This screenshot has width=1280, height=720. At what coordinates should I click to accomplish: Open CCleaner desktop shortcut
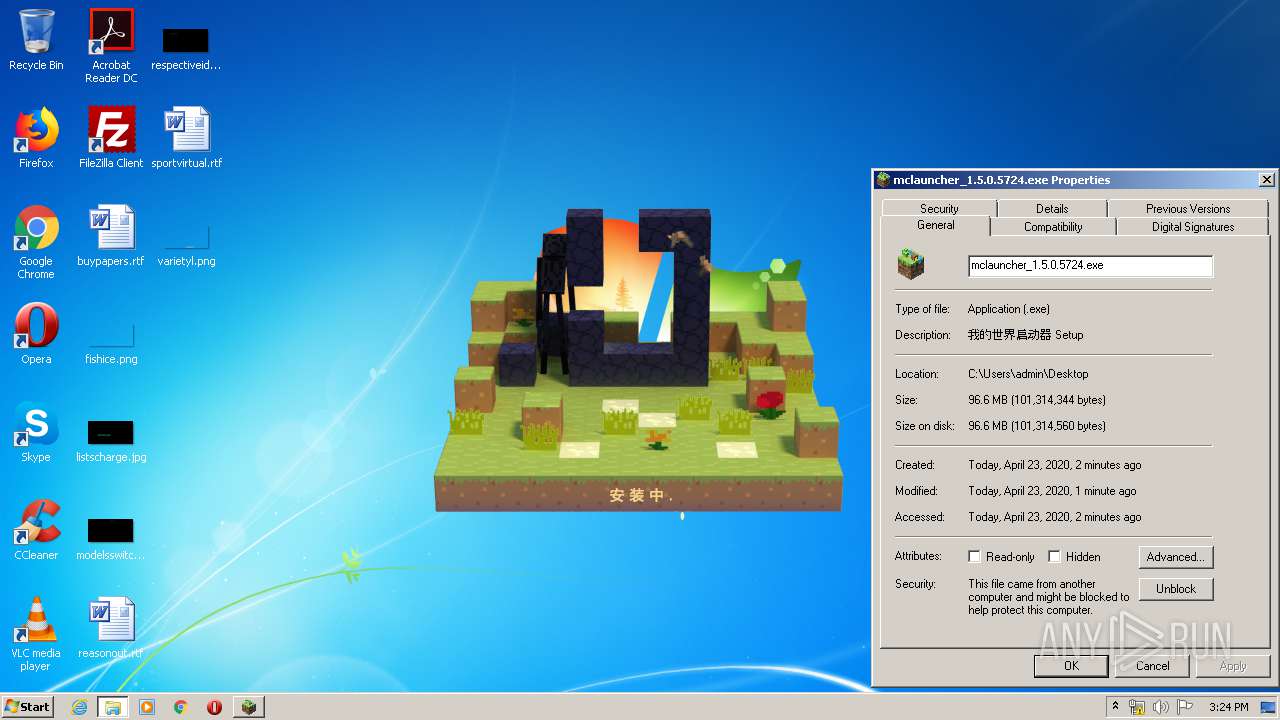tap(36, 530)
